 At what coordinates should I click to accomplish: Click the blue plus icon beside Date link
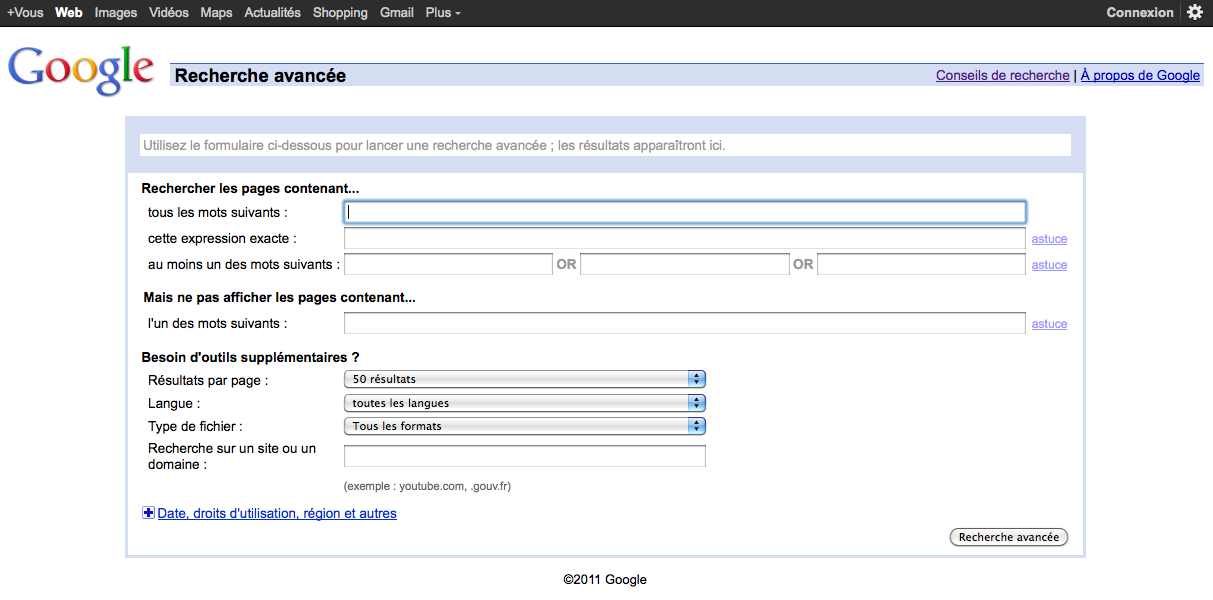pyautogui.click(x=149, y=513)
